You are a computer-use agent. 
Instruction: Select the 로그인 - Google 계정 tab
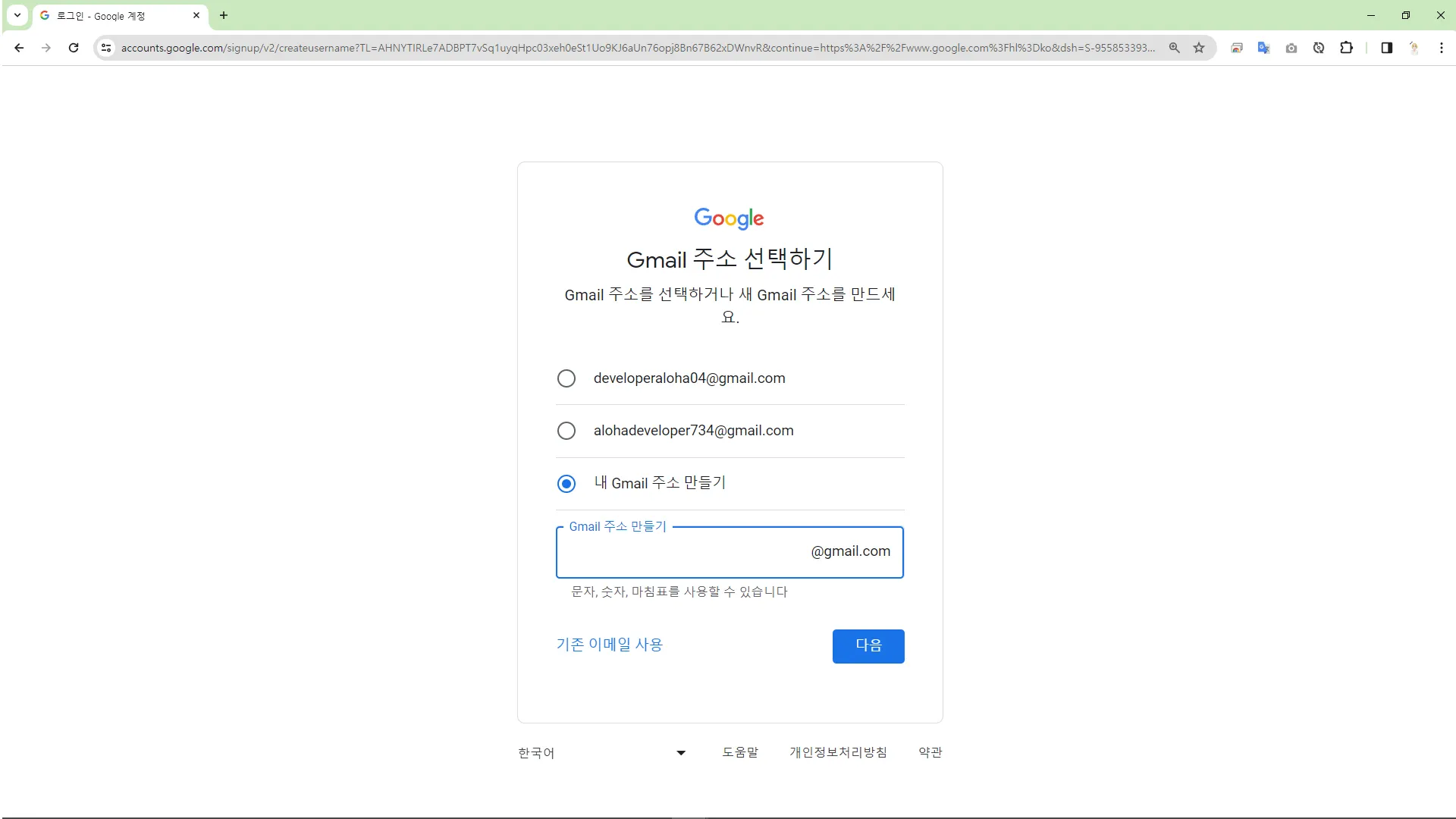tap(114, 15)
